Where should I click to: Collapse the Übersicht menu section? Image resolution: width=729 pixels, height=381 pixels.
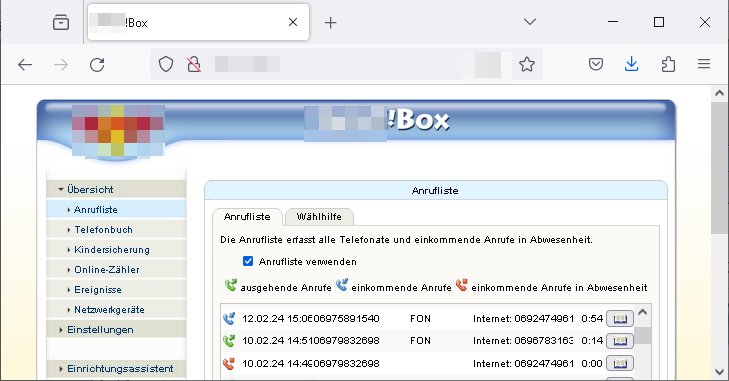116,189
